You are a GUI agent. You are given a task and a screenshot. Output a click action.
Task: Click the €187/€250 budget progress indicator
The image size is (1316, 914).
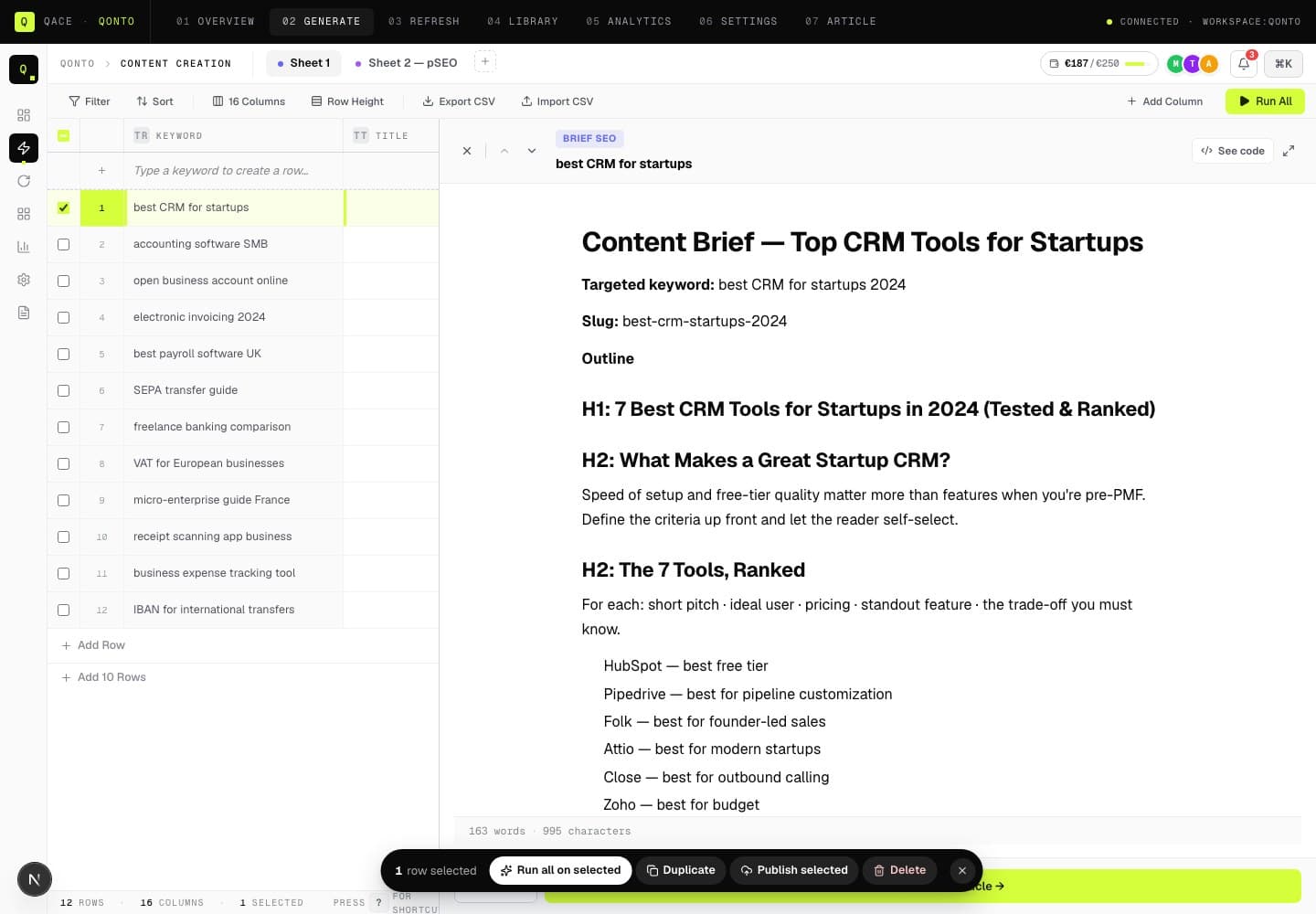tap(1098, 63)
